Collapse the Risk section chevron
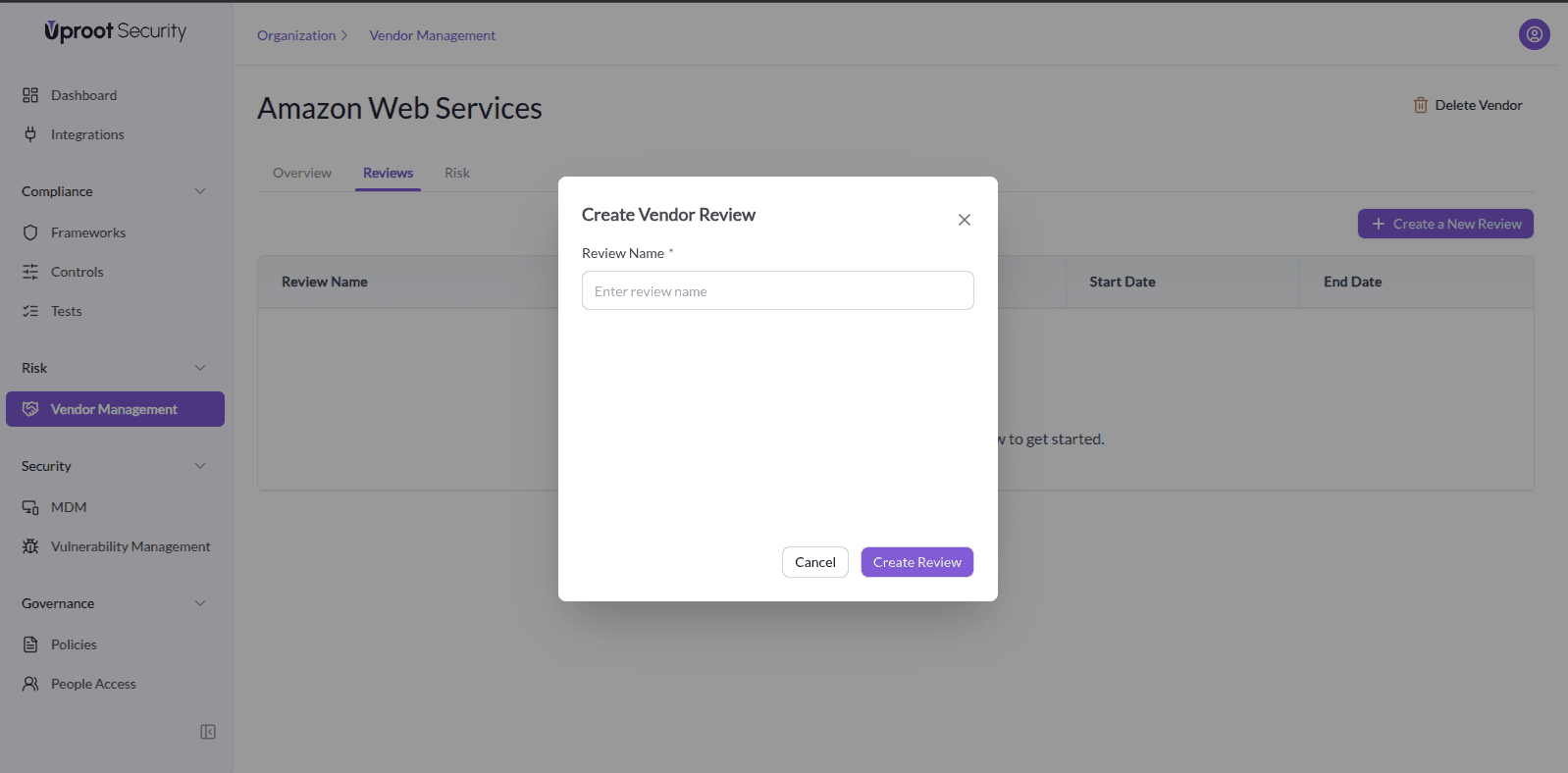The height and width of the screenshot is (773, 1568). coord(200,368)
